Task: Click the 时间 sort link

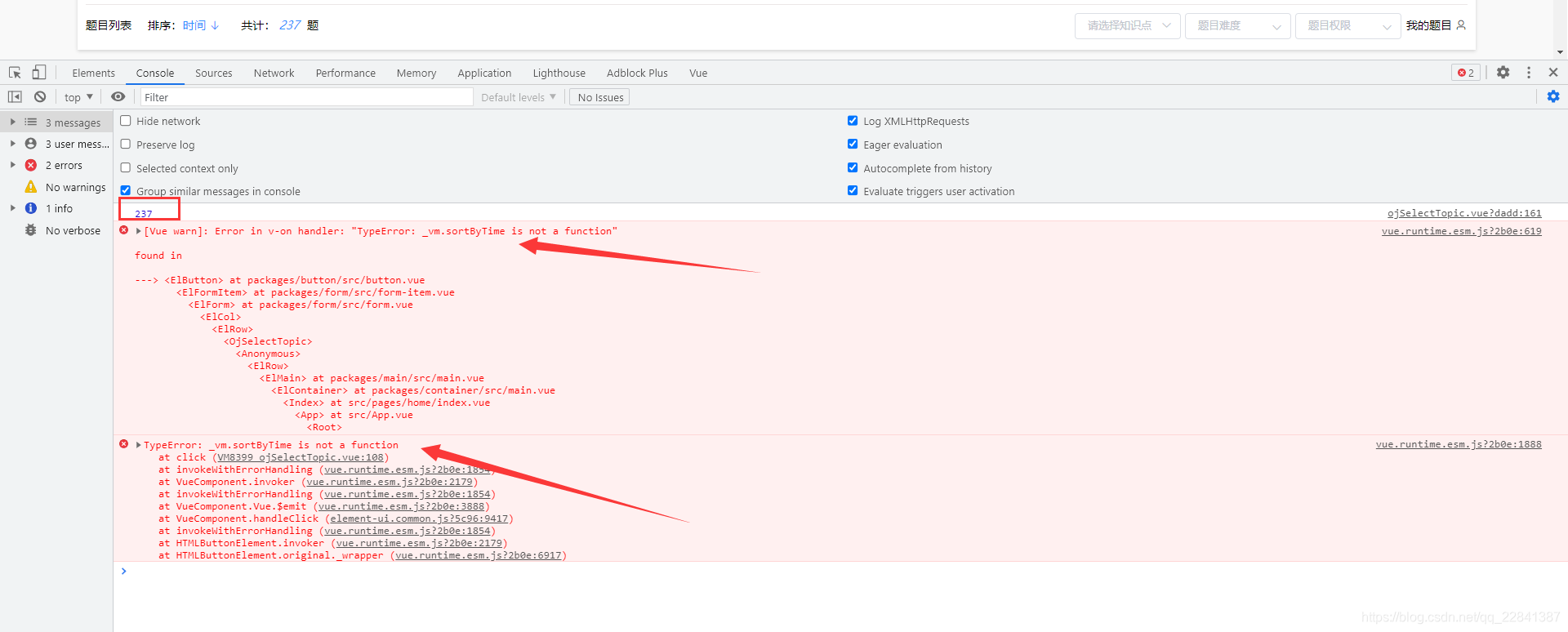Action: coord(194,25)
